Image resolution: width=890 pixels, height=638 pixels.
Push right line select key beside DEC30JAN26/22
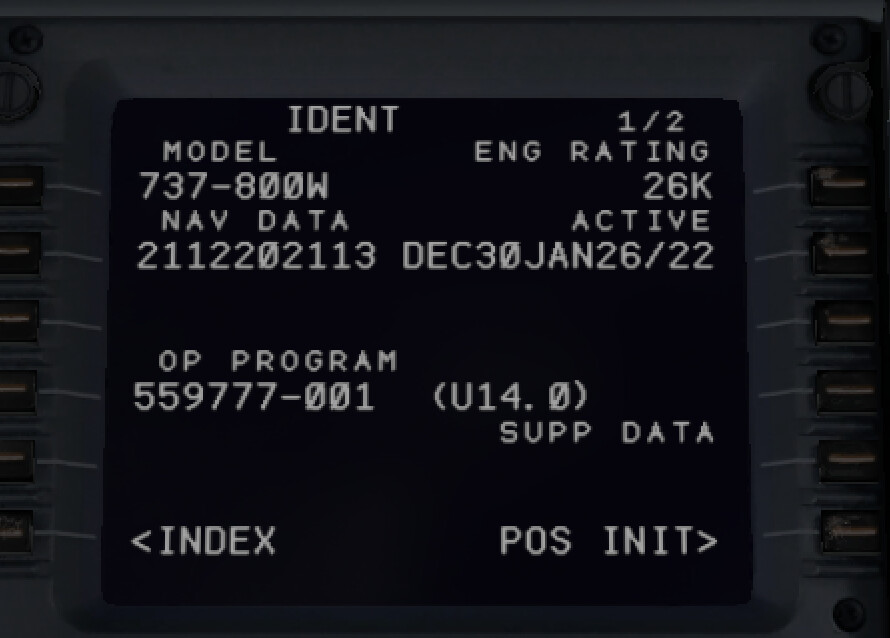842,253
